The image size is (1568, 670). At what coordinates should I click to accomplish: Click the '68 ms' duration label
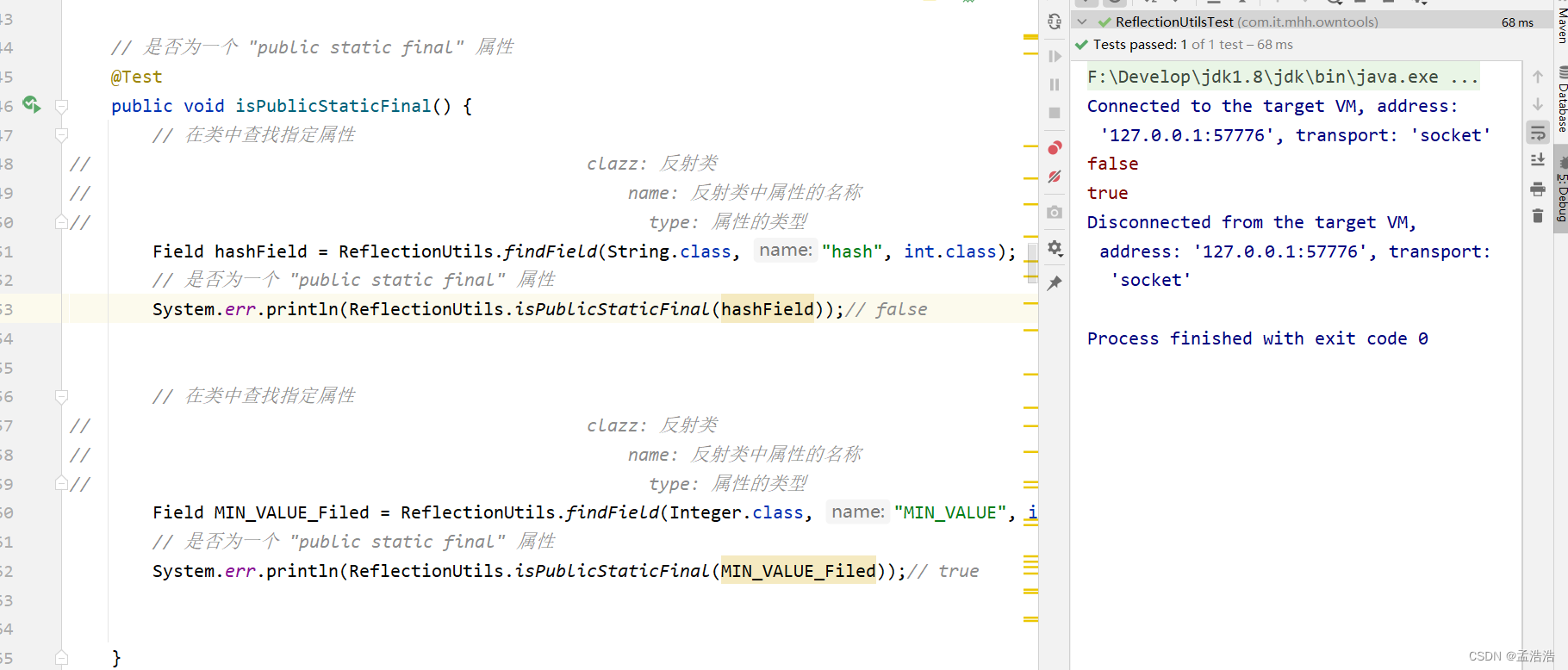click(x=1517, y=22)
